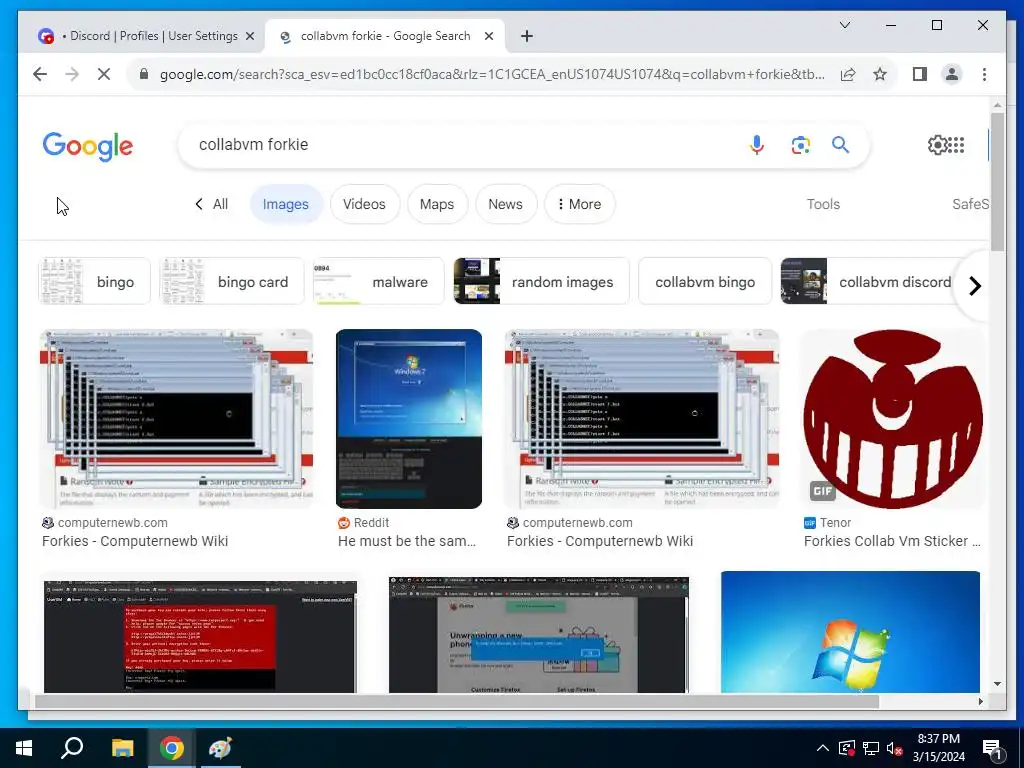This screenshot has height=768, width=1024.
Task: Close the collabvm forkie Google Search tab
Action: [x=488, y=36]
